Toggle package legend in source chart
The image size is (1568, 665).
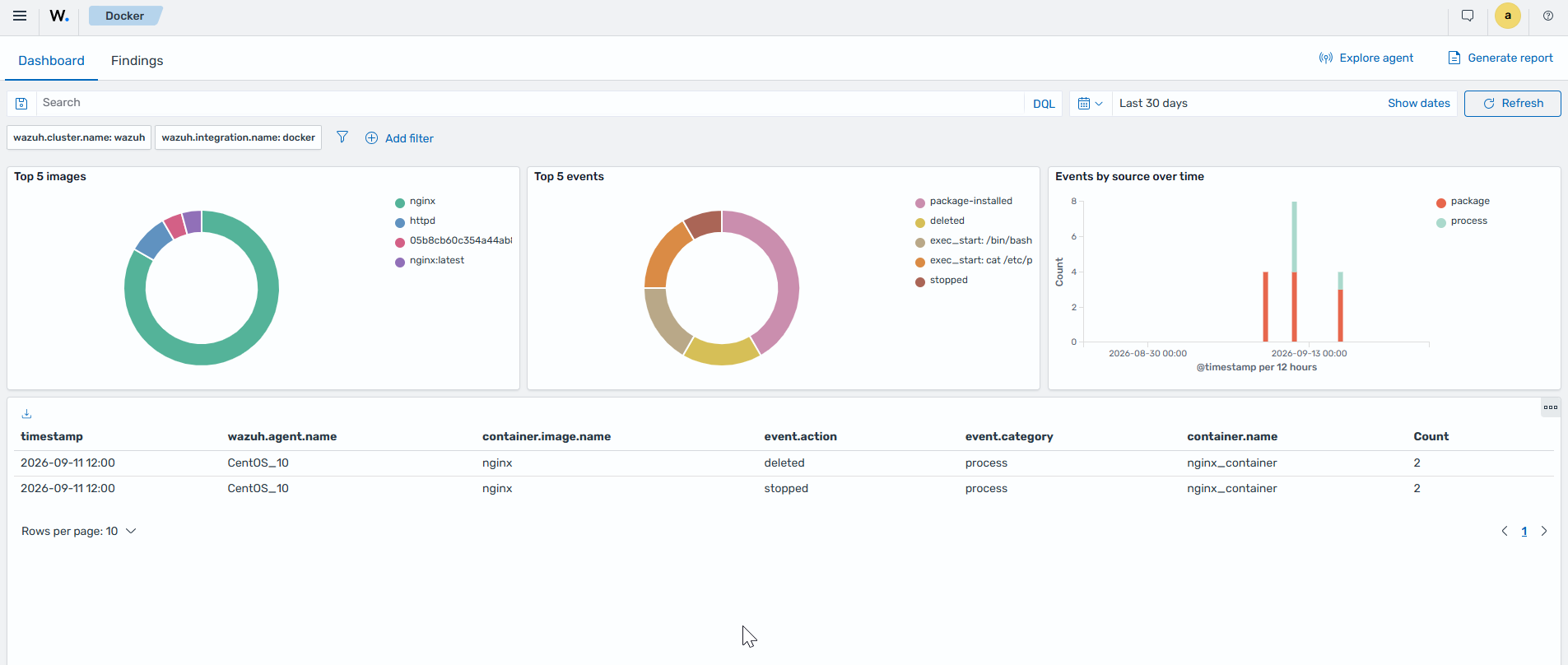point(1463,201)
